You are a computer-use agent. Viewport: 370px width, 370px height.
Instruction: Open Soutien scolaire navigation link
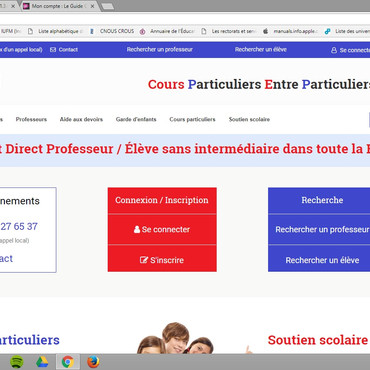[249, 119]
